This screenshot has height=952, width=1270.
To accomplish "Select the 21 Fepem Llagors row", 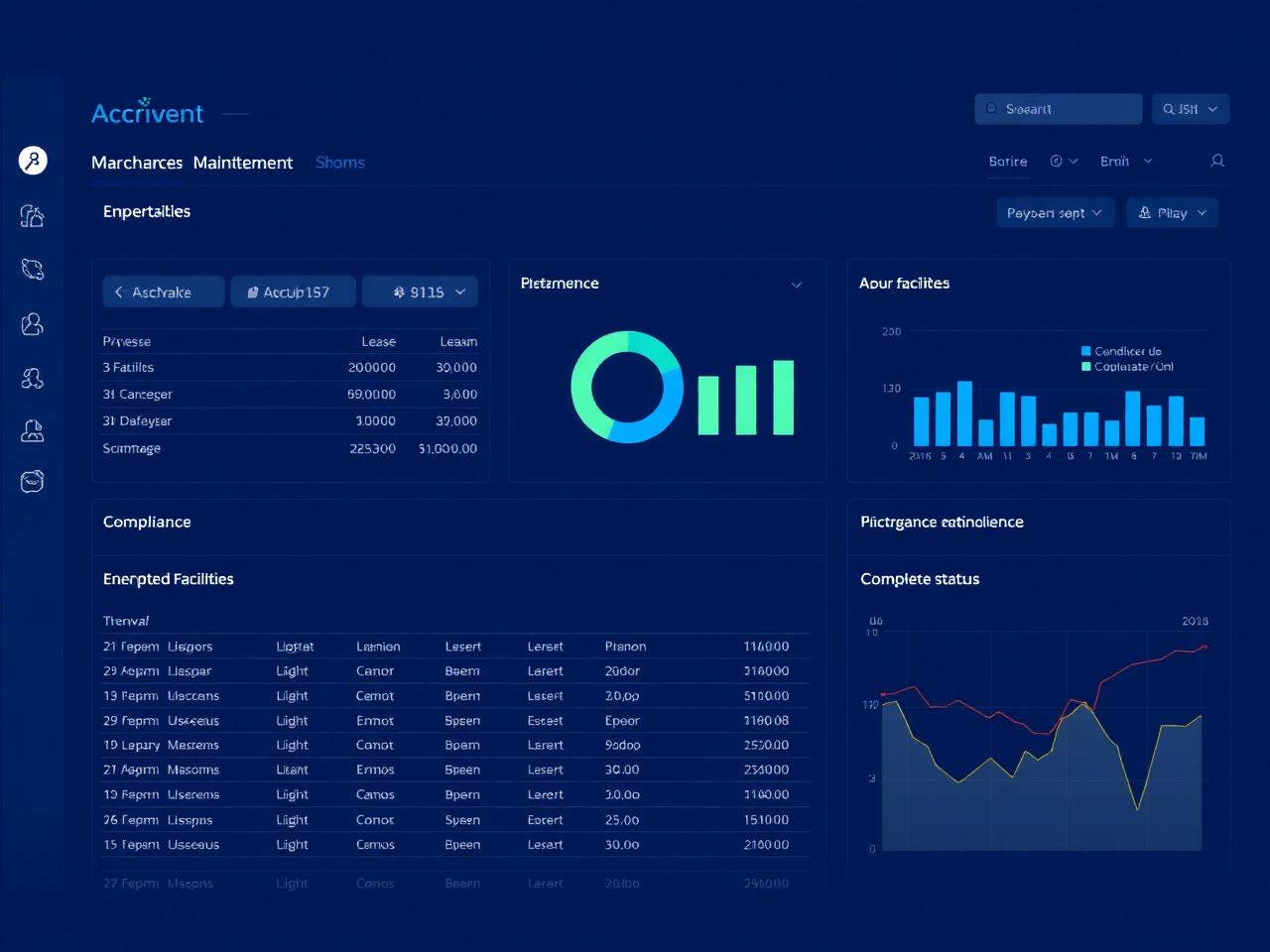I will 456,647.
